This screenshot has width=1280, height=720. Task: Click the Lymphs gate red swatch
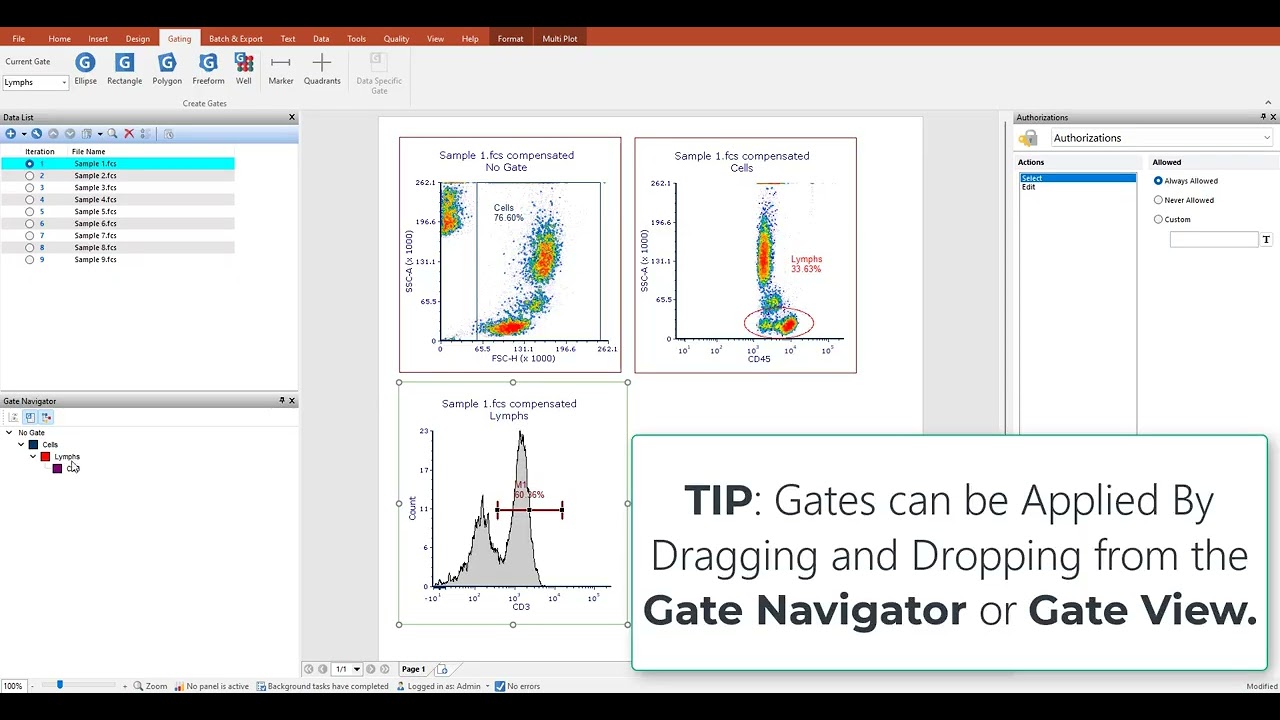tap(45, 457)
